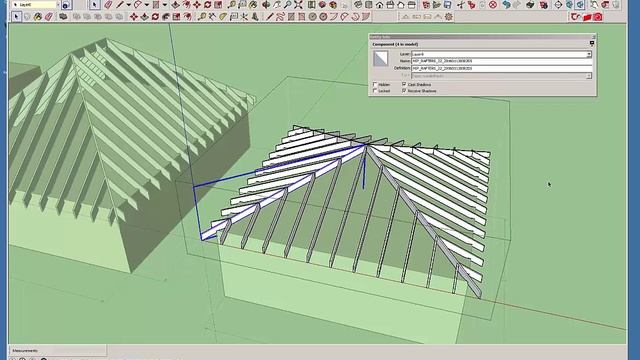Viewport: 640px width, 360px height.
Task: Select the Axes tool
Action: [x=244, y=17]
